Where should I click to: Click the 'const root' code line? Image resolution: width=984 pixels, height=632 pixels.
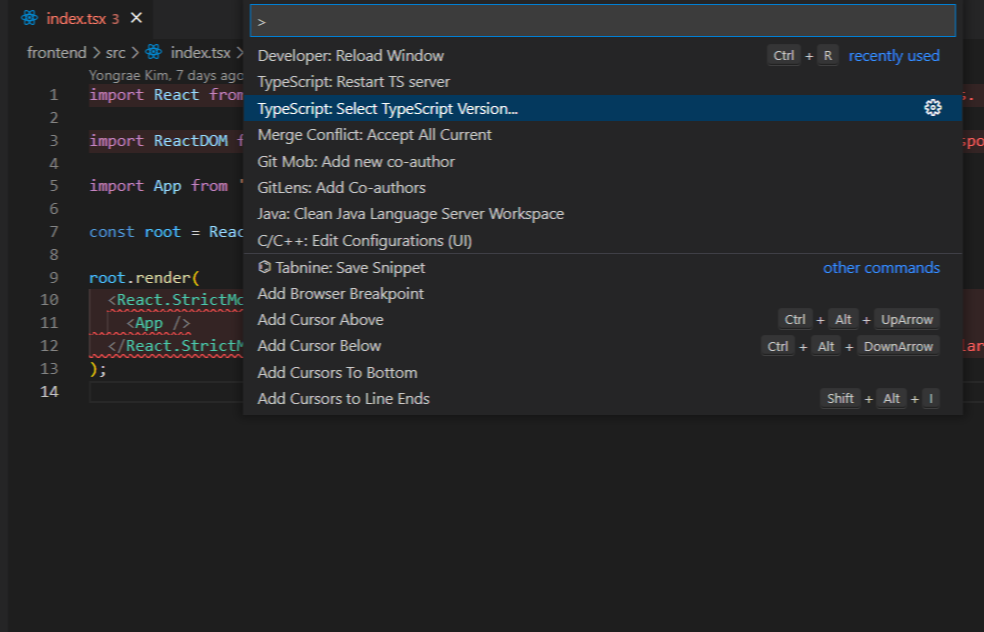click(x=166, y=232)
